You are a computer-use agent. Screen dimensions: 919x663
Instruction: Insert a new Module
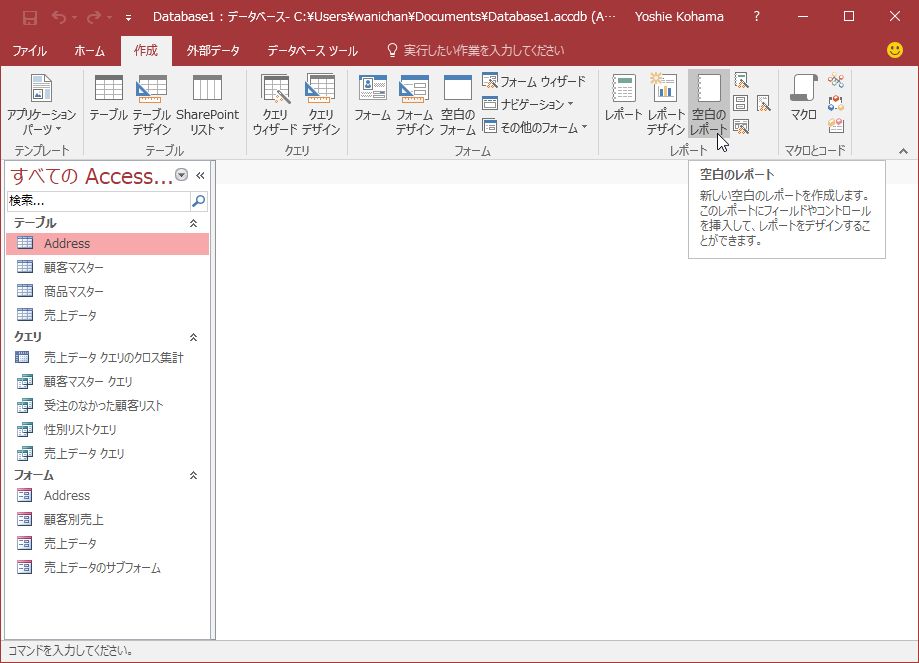836,80
